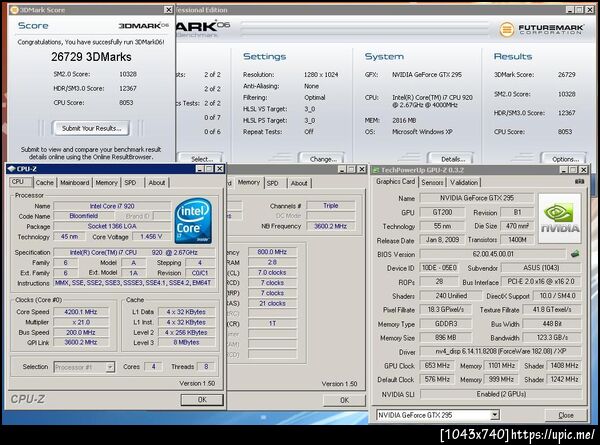
Task: Click Submit Your Results button
Action: pyautogui.click(x=91, y=129)
